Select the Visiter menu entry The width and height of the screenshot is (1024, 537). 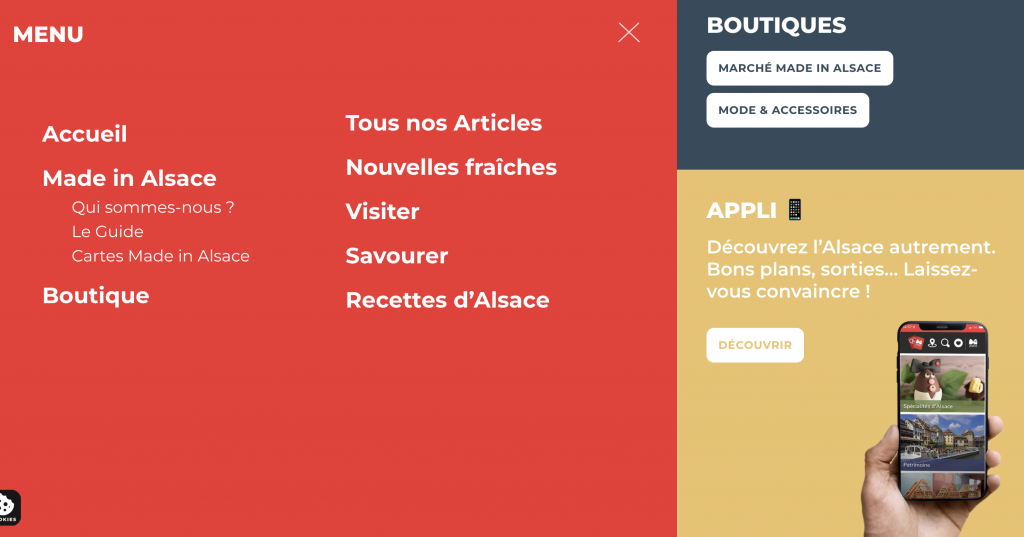[x=382, y=211]
